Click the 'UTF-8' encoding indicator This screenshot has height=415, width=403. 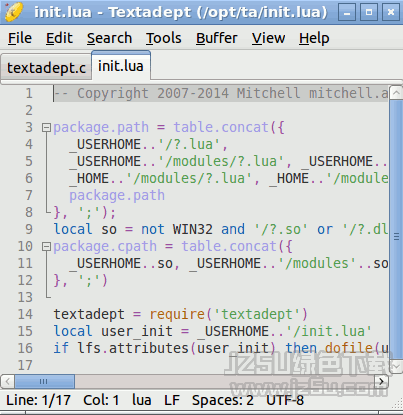(x=285, y=400)
